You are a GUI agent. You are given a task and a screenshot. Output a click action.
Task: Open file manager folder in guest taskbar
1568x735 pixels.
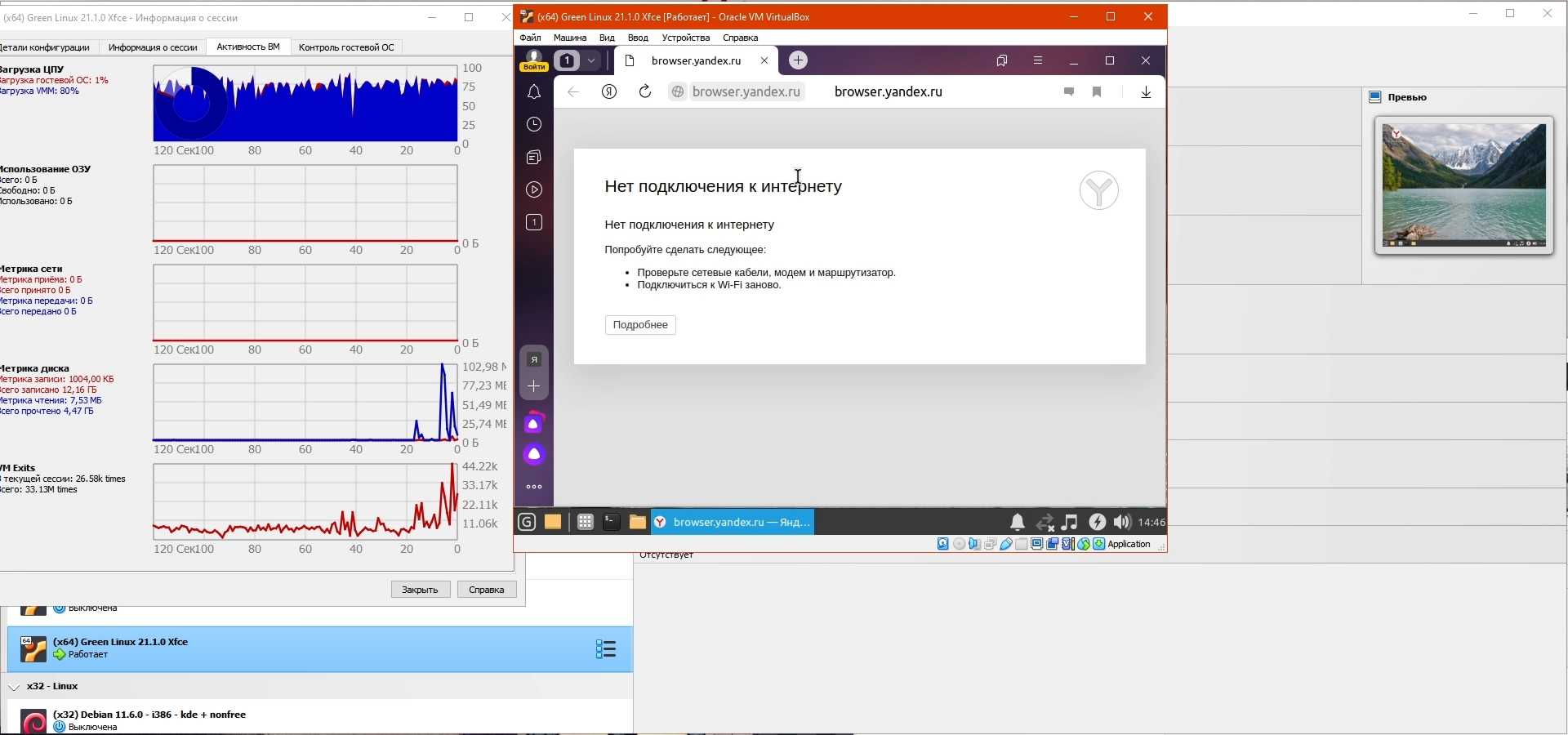pos(637,522)
